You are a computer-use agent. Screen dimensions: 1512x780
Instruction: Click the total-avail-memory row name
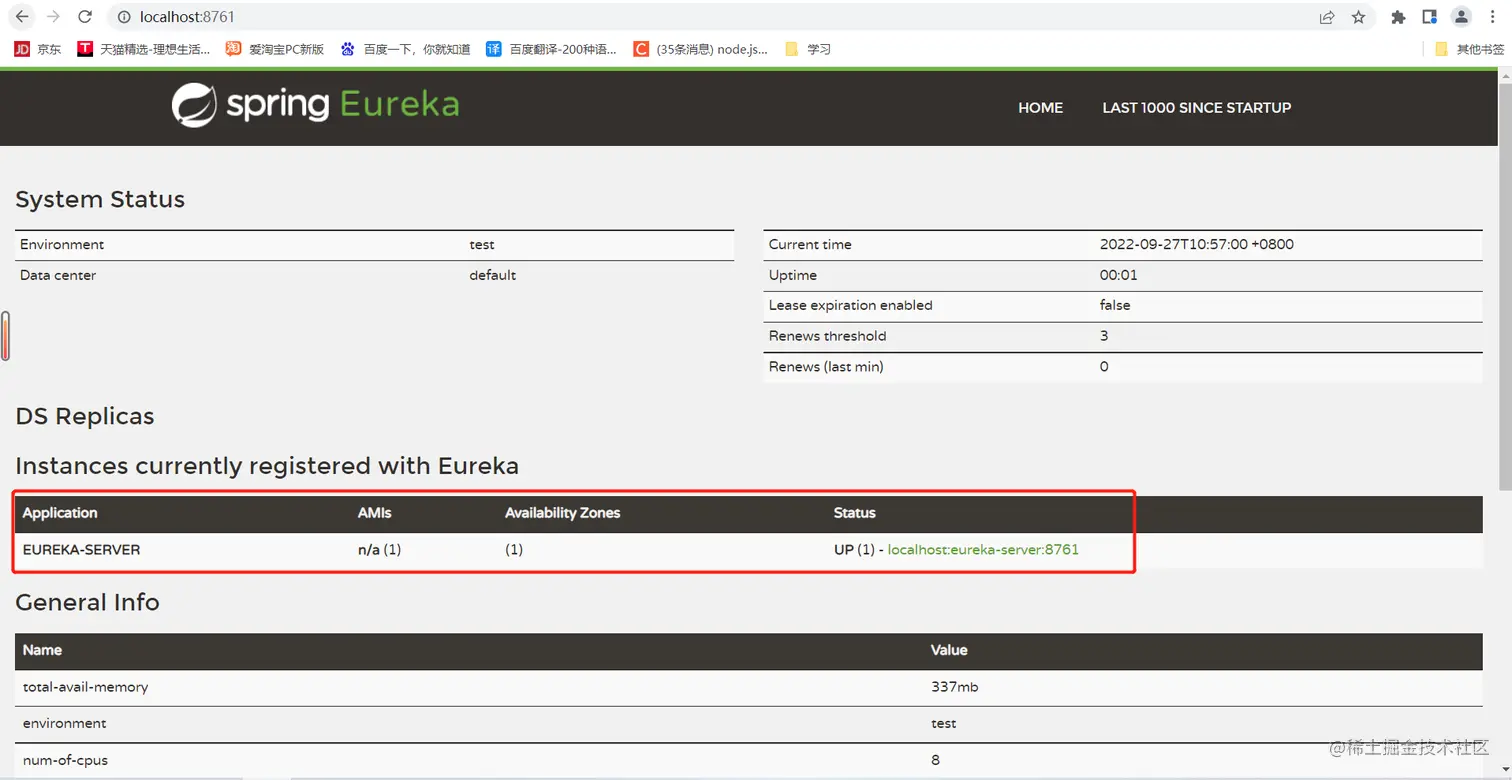click(85, 687)
